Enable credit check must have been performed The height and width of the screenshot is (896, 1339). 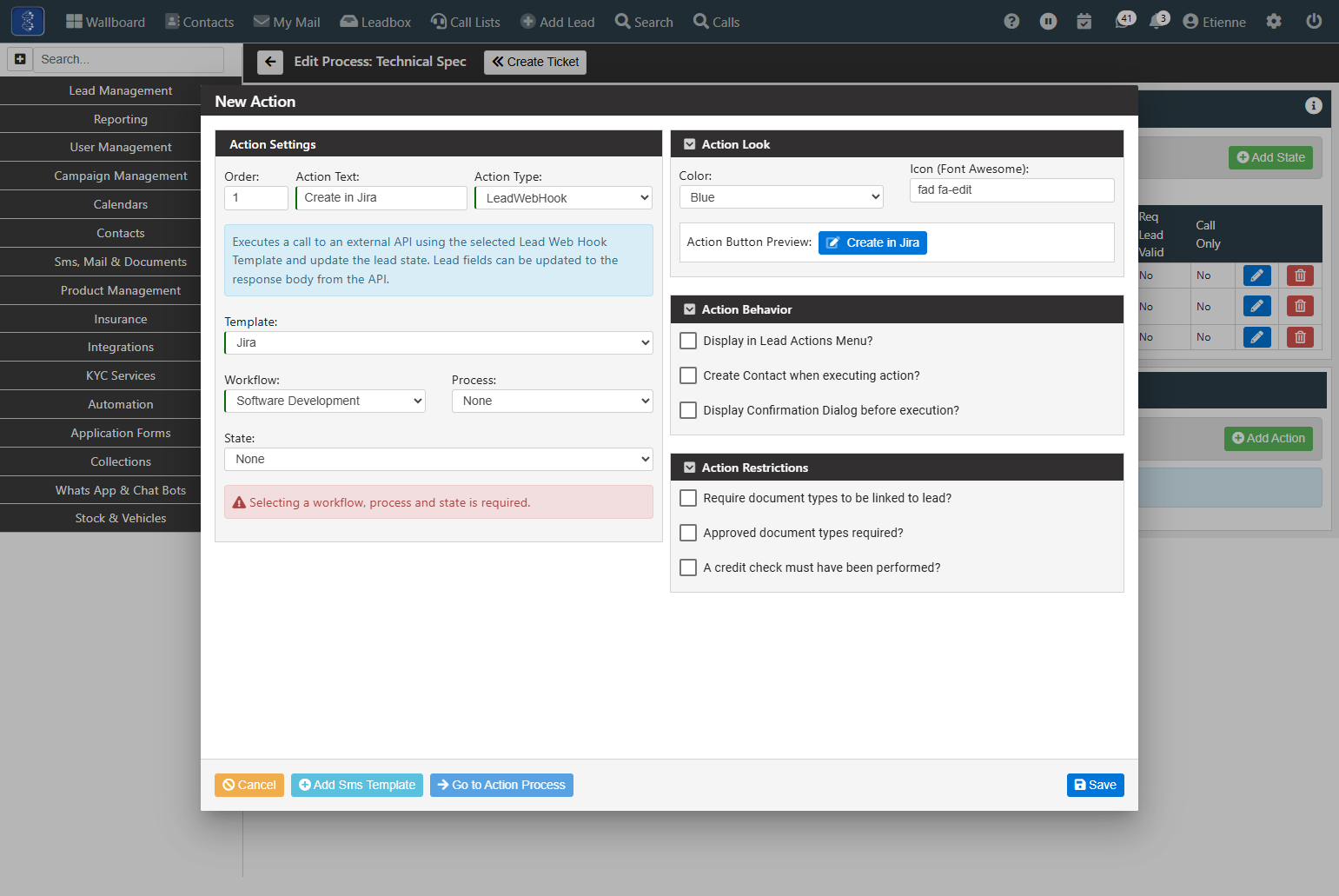click(688, 567)
